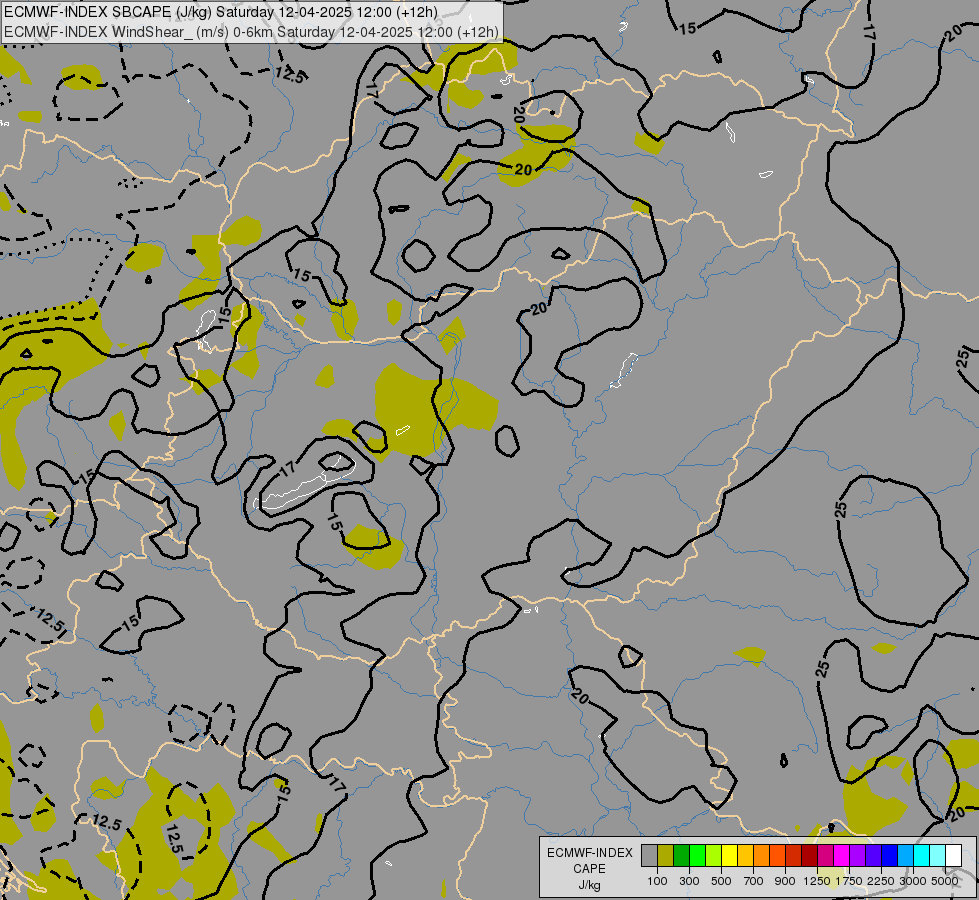Click the gray swatch in CAPE legend
The width and height of the screenshot is (979, 900).
point(649,856)
